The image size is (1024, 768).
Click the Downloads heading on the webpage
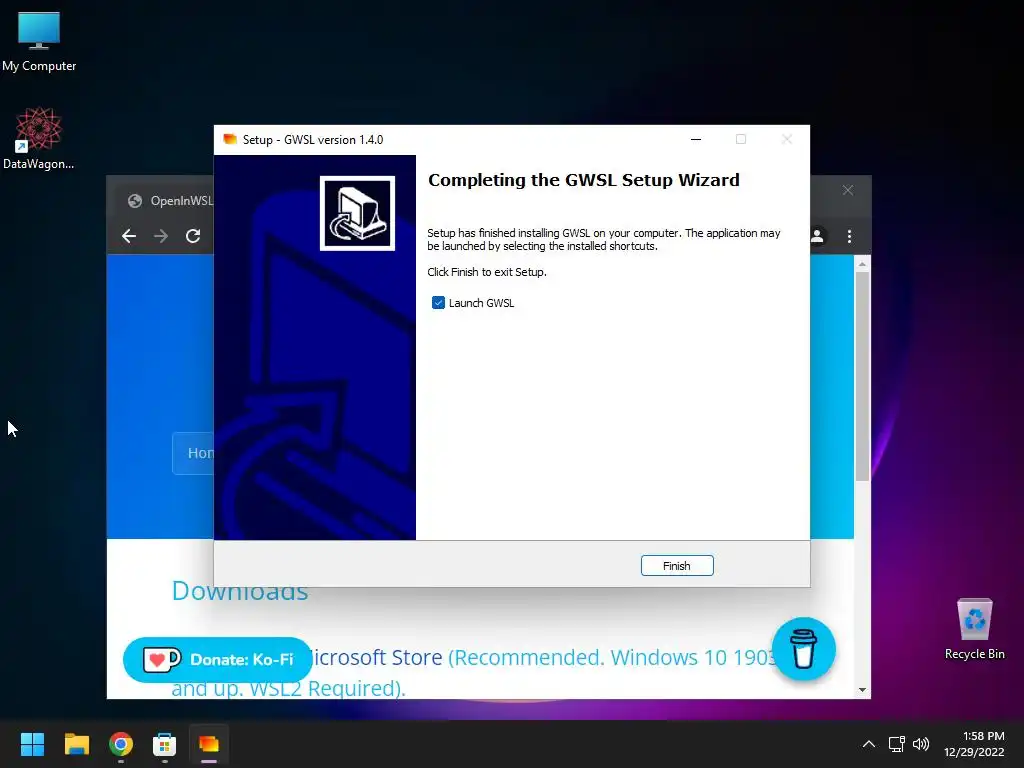click(x=240, y=592)
